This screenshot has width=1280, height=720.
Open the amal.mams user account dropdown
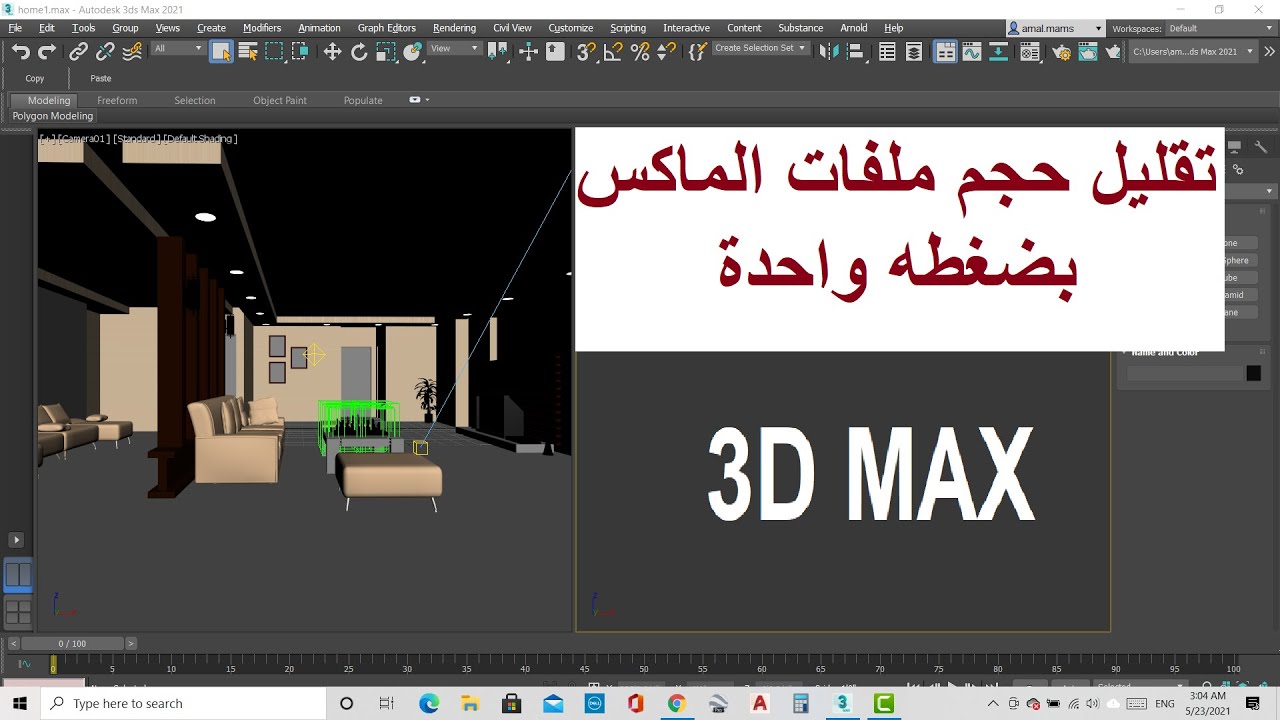point(1055,29)
